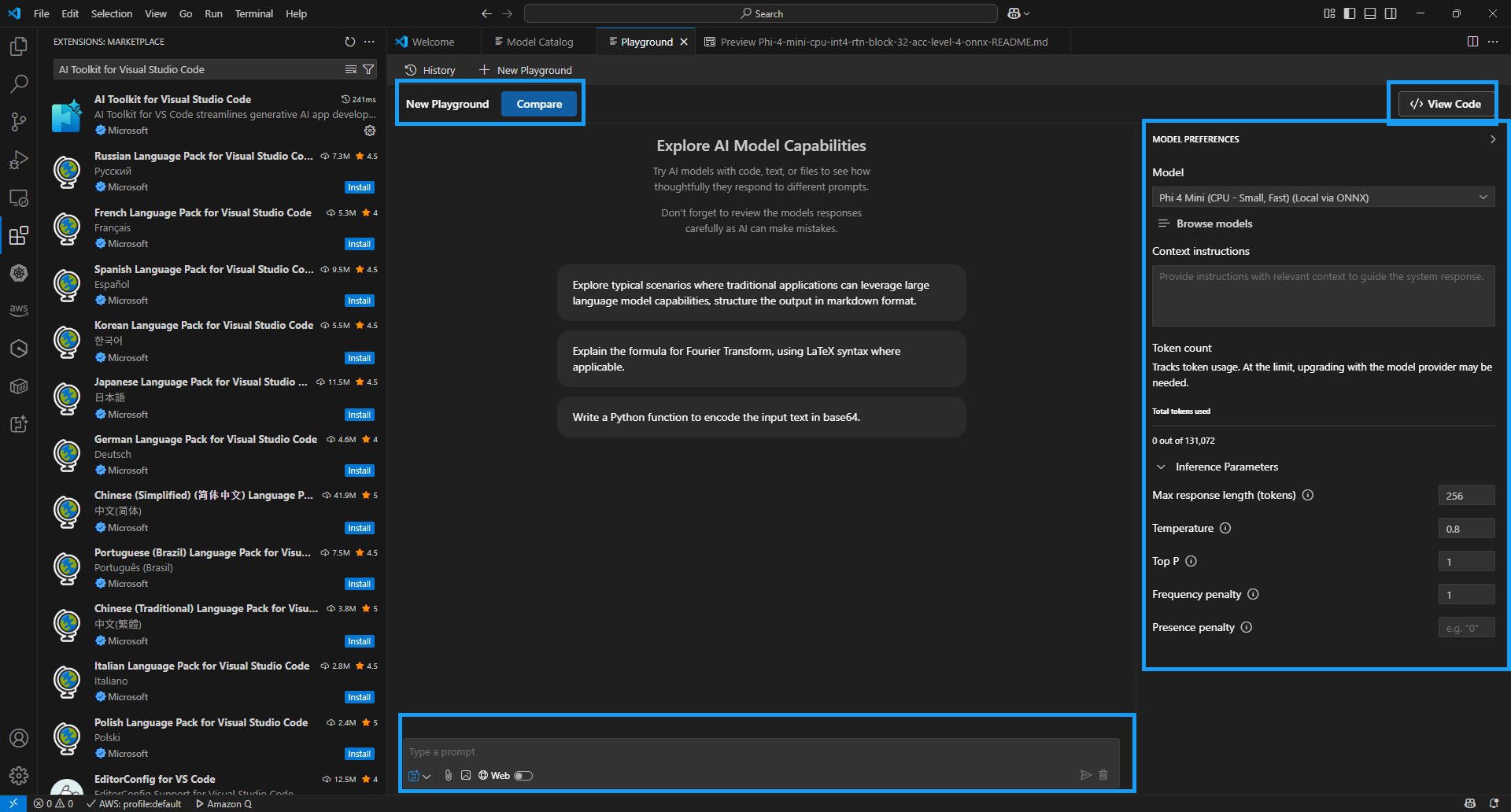The height and width of the screenshot is (812, 1511).
Task: Click the Compare button
Action: coord(539,104)
